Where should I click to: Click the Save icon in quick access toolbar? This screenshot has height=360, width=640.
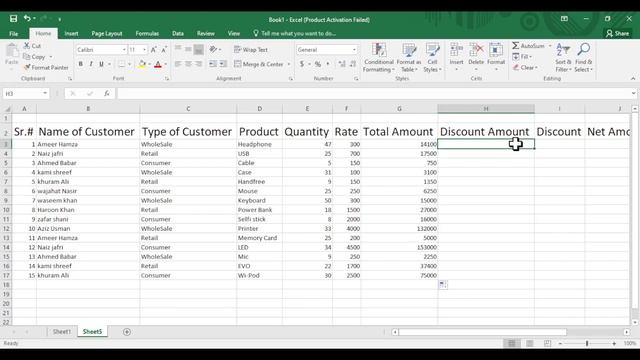pos(13,18)
